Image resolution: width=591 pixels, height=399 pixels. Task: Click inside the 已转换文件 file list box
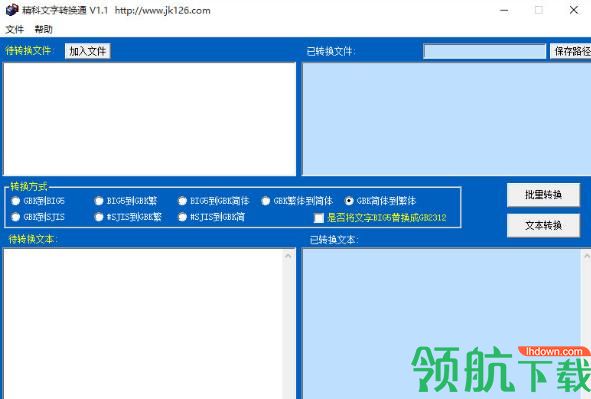tap(446, 119)
